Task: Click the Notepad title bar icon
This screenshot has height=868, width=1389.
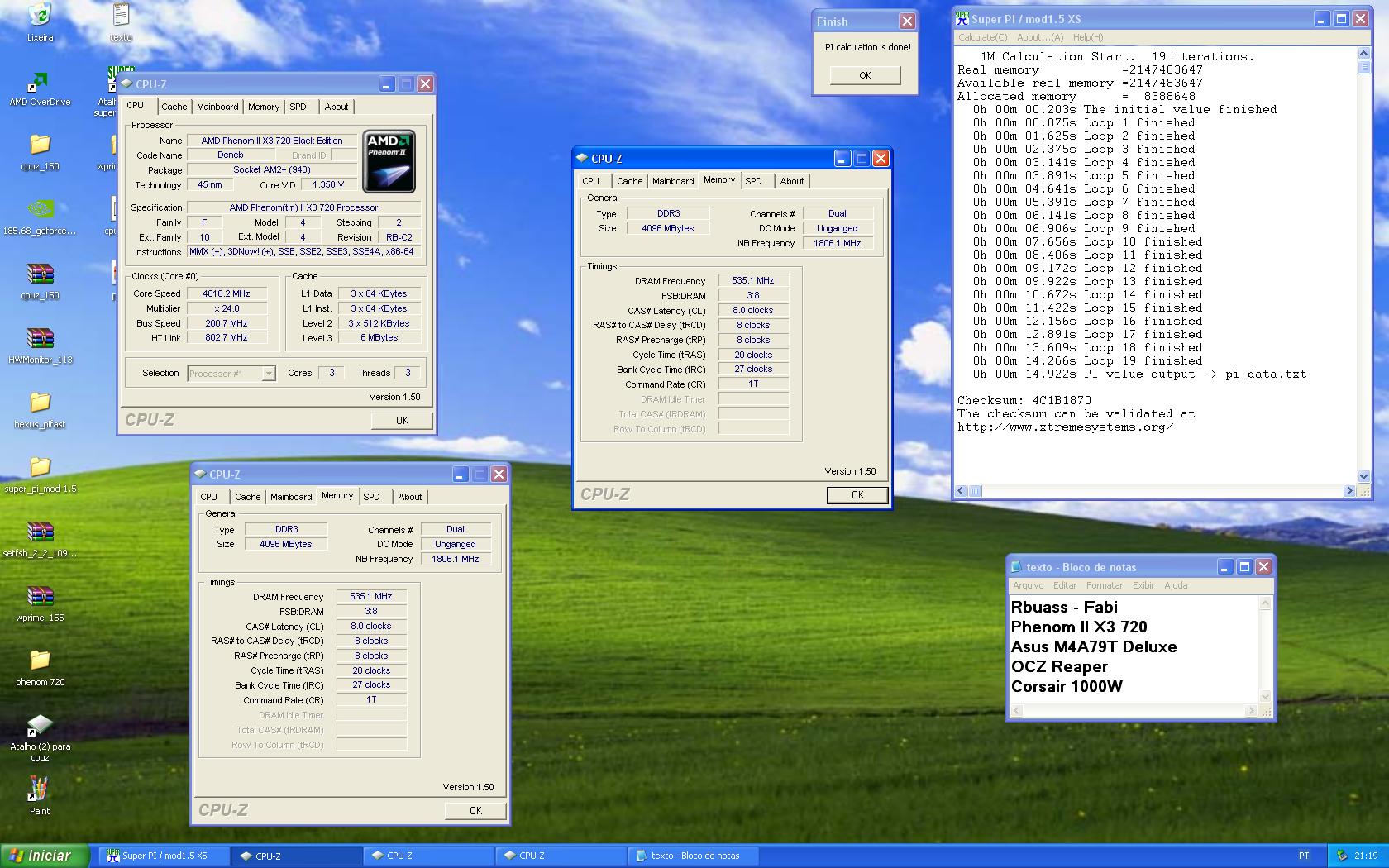Action: tap(1016, 567)
